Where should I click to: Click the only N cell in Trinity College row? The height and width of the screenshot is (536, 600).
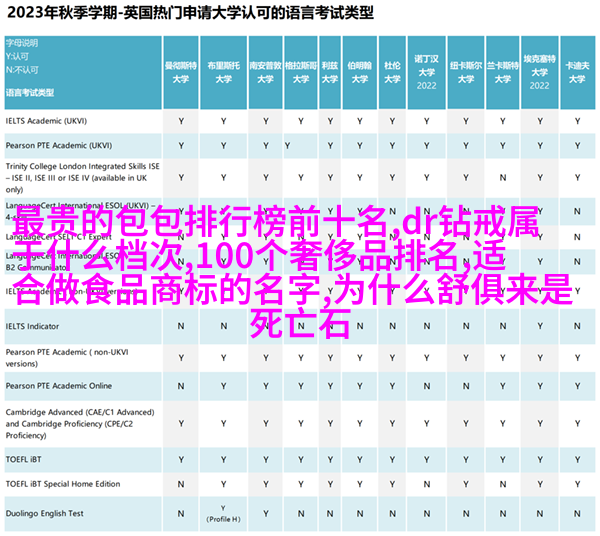coord(502,178)
